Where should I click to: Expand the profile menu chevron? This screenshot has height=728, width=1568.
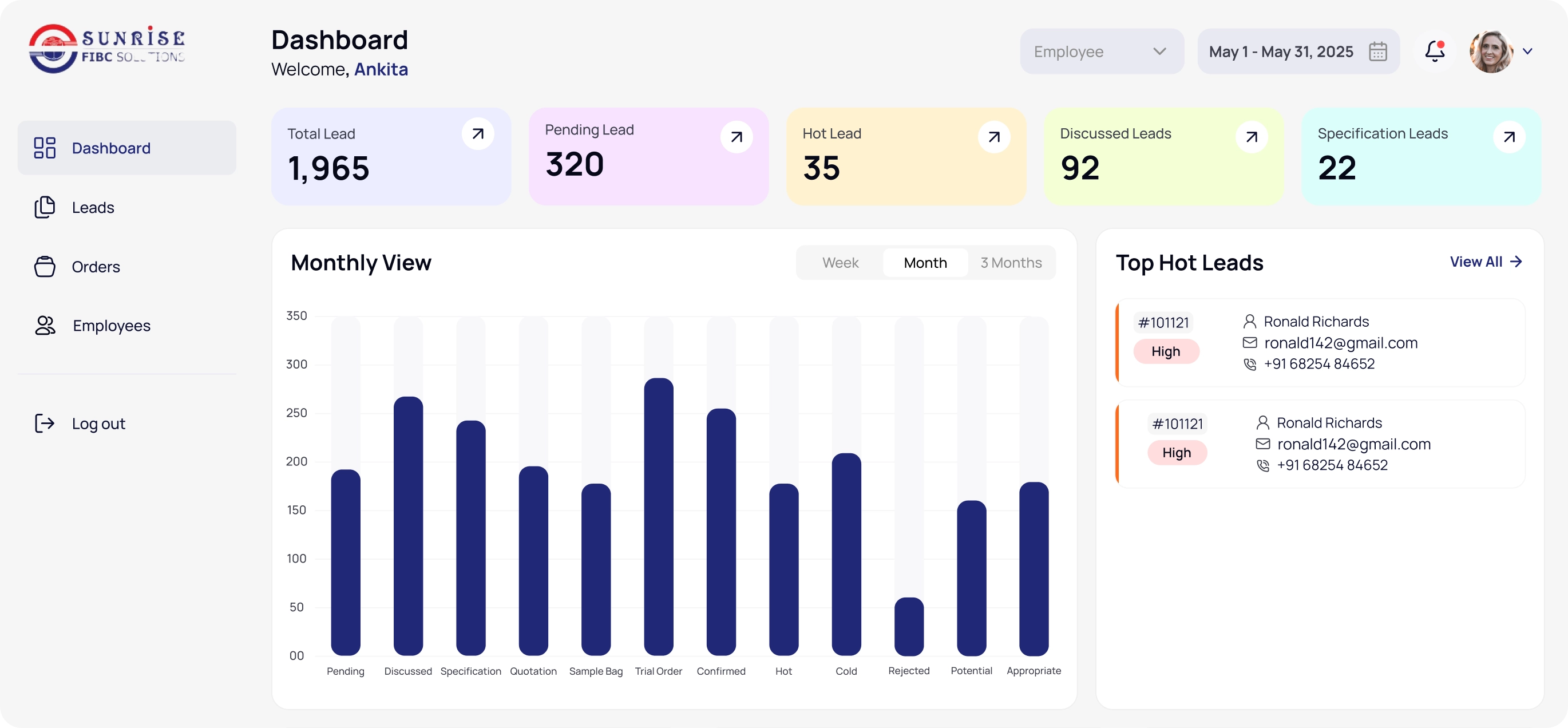(x=1527, y=52)
